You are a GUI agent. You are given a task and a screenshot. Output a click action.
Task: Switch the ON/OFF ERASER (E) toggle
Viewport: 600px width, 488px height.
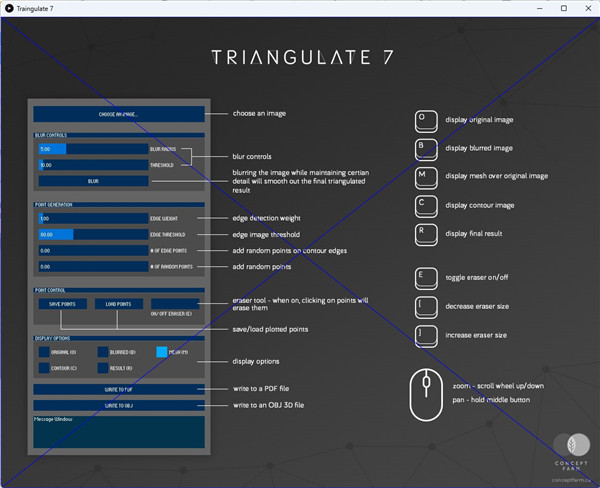[x=175, y=304]
